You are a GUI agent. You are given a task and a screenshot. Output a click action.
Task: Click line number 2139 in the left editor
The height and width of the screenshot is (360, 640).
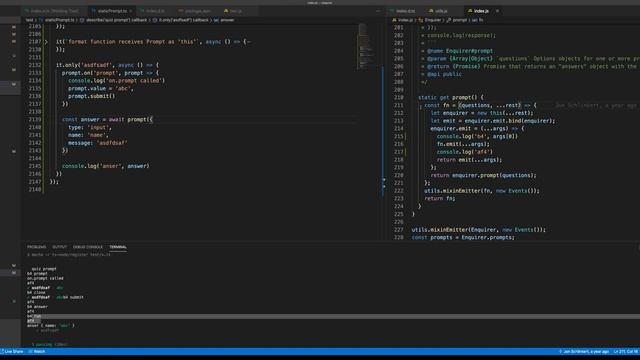pos(35,120)
